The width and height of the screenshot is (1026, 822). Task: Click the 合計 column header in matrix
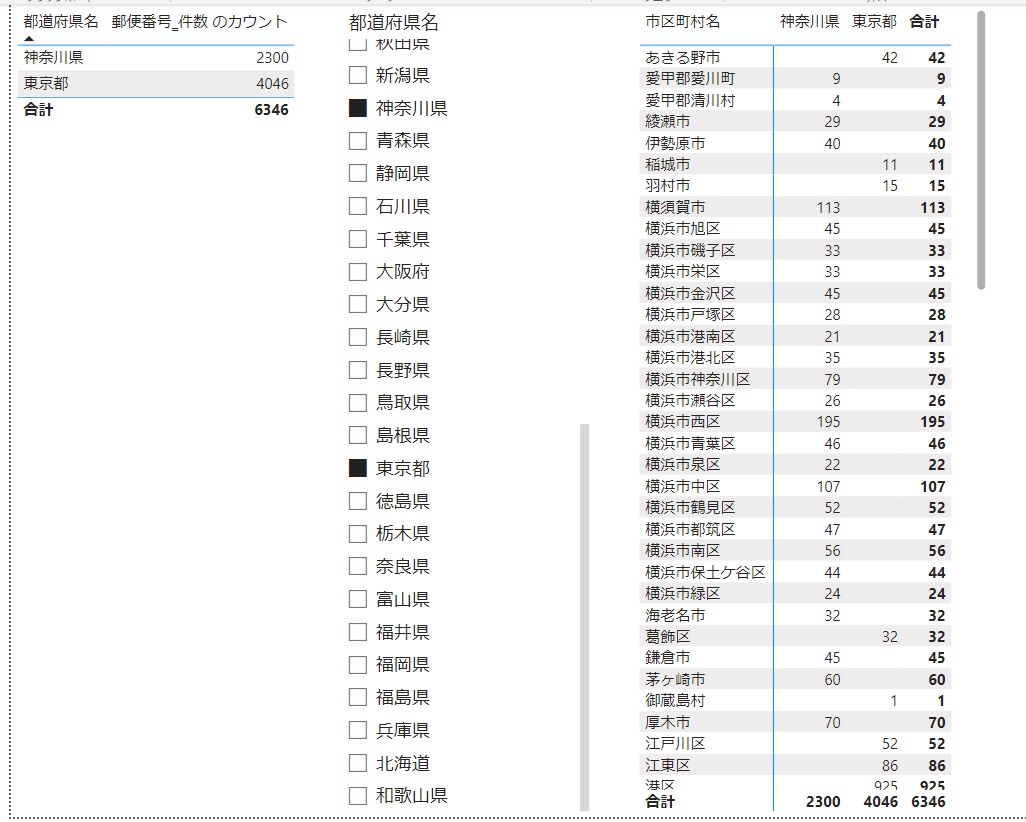[924, 22]
